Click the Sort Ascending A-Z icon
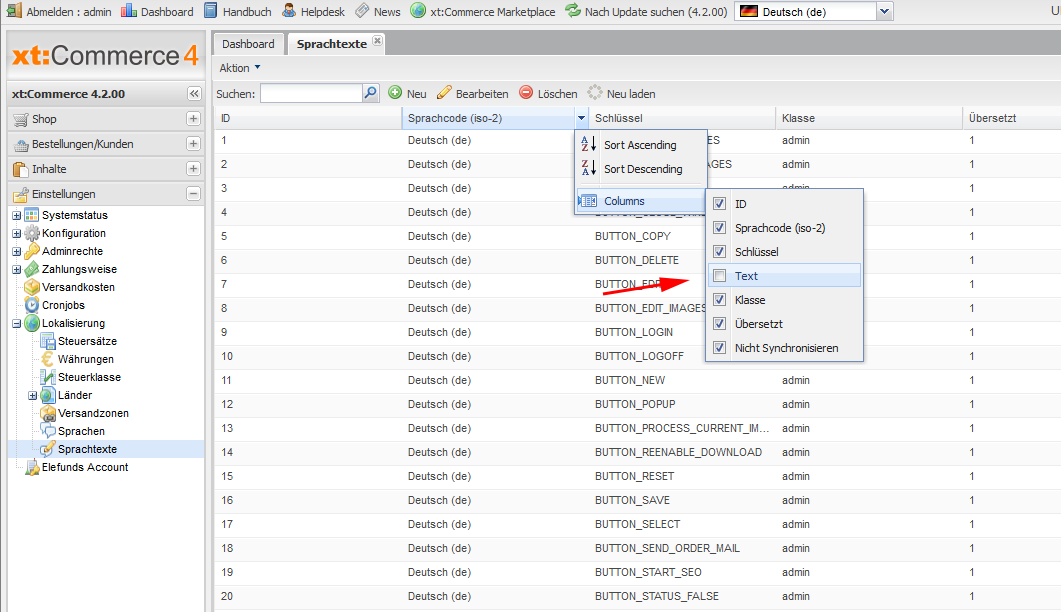The image size is (1061, 612). [589, 144]
